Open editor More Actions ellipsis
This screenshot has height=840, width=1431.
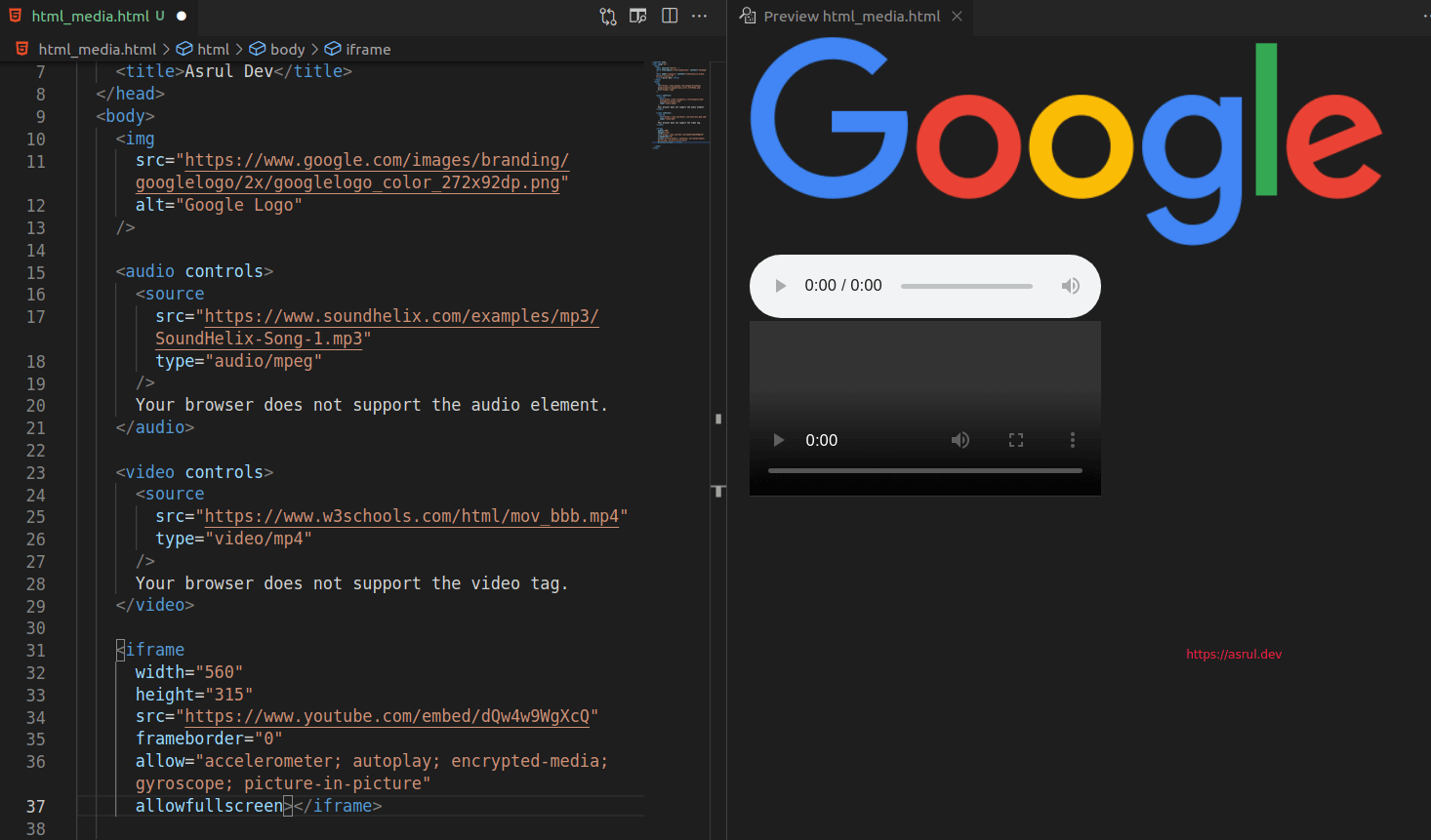point(700,16)
